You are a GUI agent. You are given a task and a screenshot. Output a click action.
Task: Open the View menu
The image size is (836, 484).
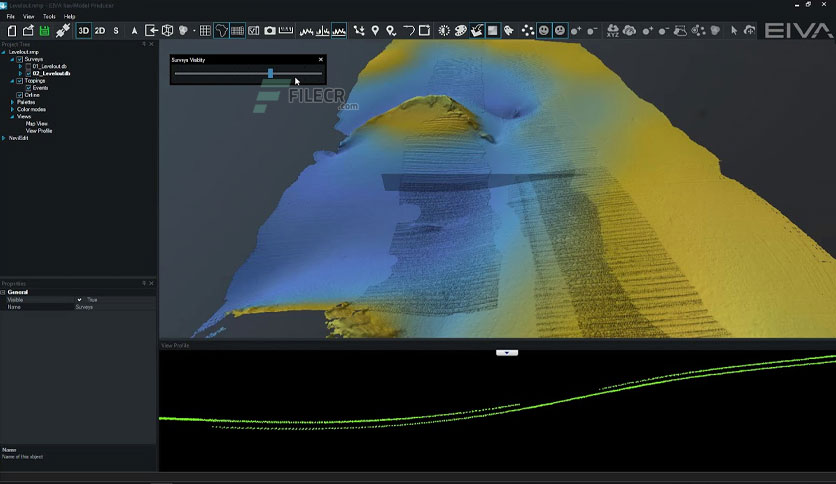pos(28,17)
